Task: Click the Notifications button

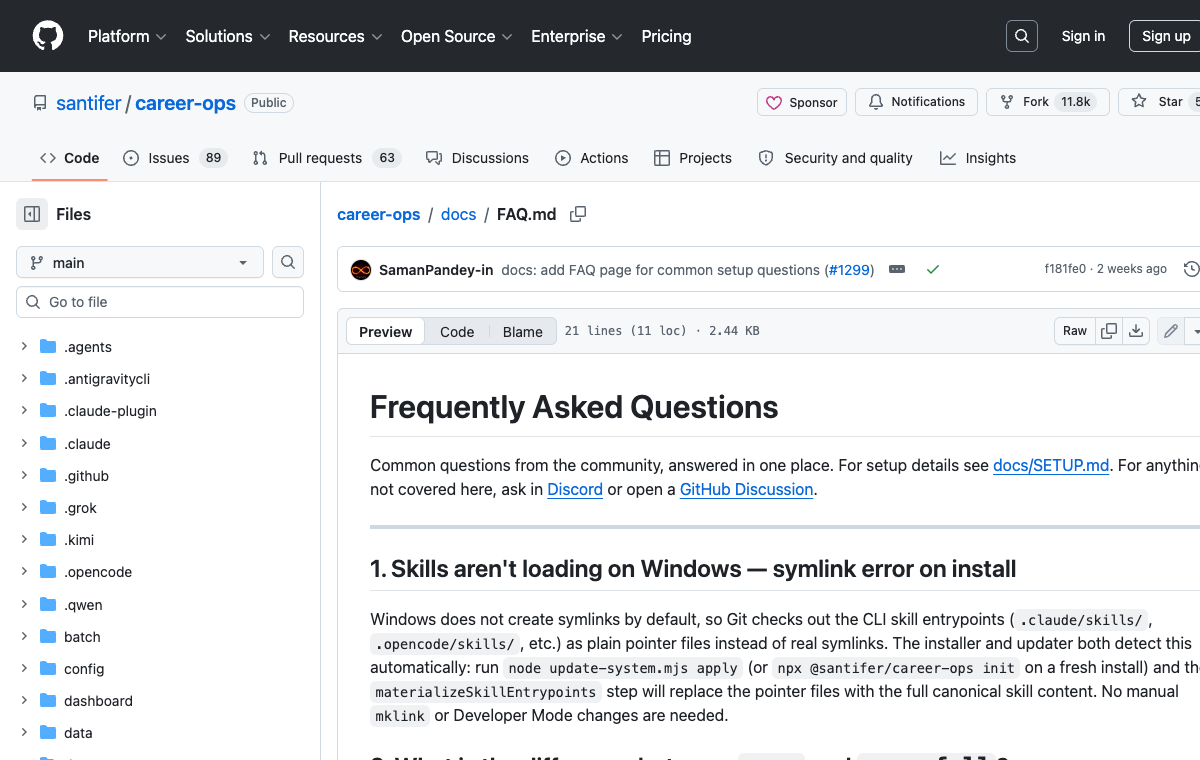Action: click(917, 102)
